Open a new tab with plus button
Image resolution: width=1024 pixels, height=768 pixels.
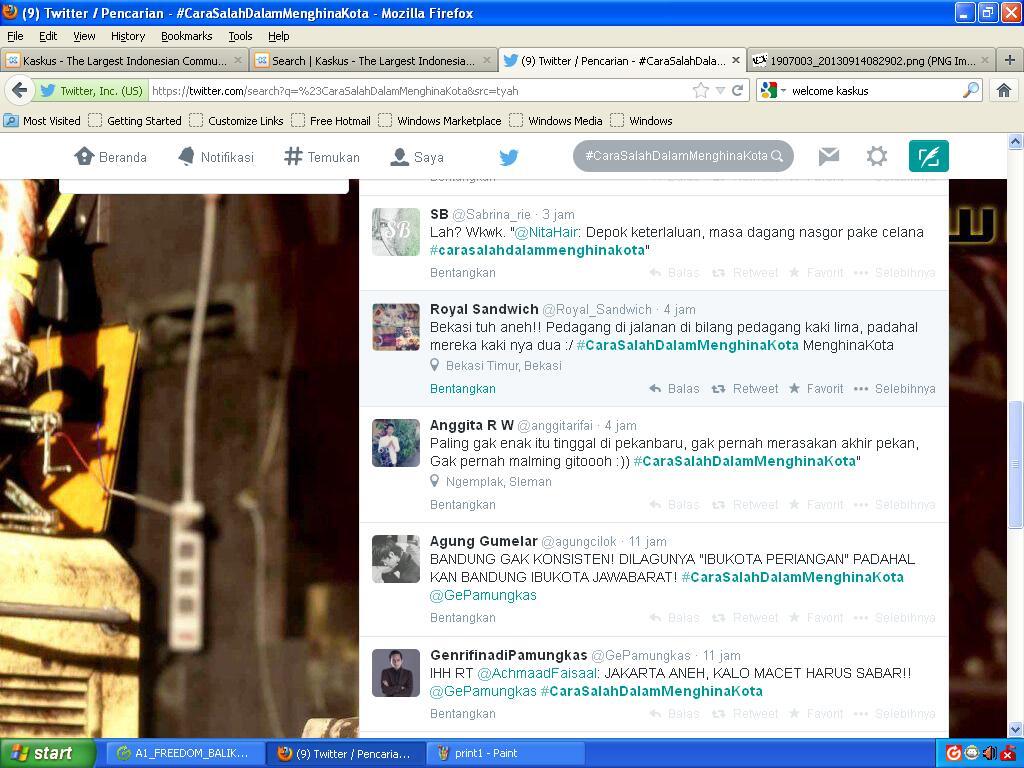[1010, 60]
